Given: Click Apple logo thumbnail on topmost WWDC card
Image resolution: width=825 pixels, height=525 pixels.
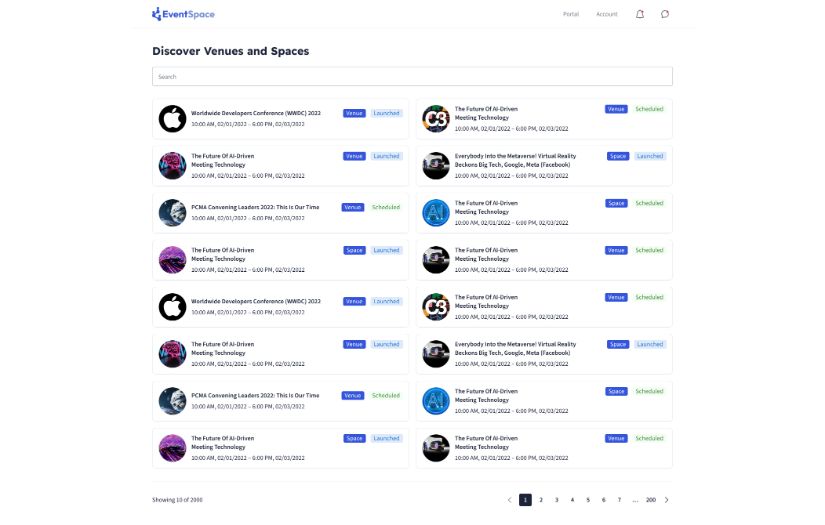Looking at the screenshot, I should click(x=173, y=118).
